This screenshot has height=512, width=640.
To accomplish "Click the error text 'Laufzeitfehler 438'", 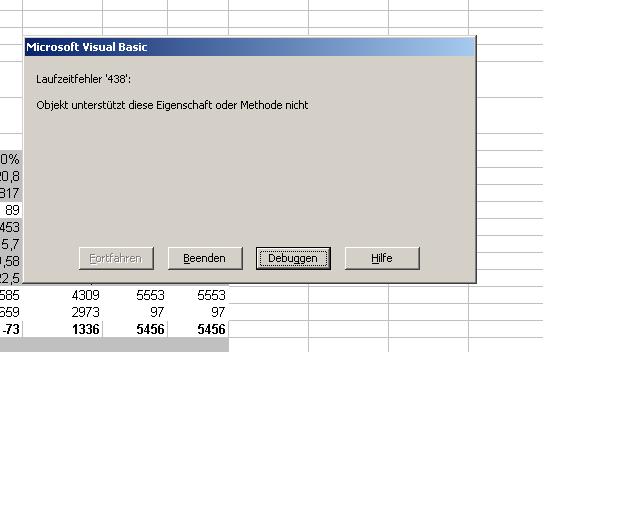I will point(84,79).
